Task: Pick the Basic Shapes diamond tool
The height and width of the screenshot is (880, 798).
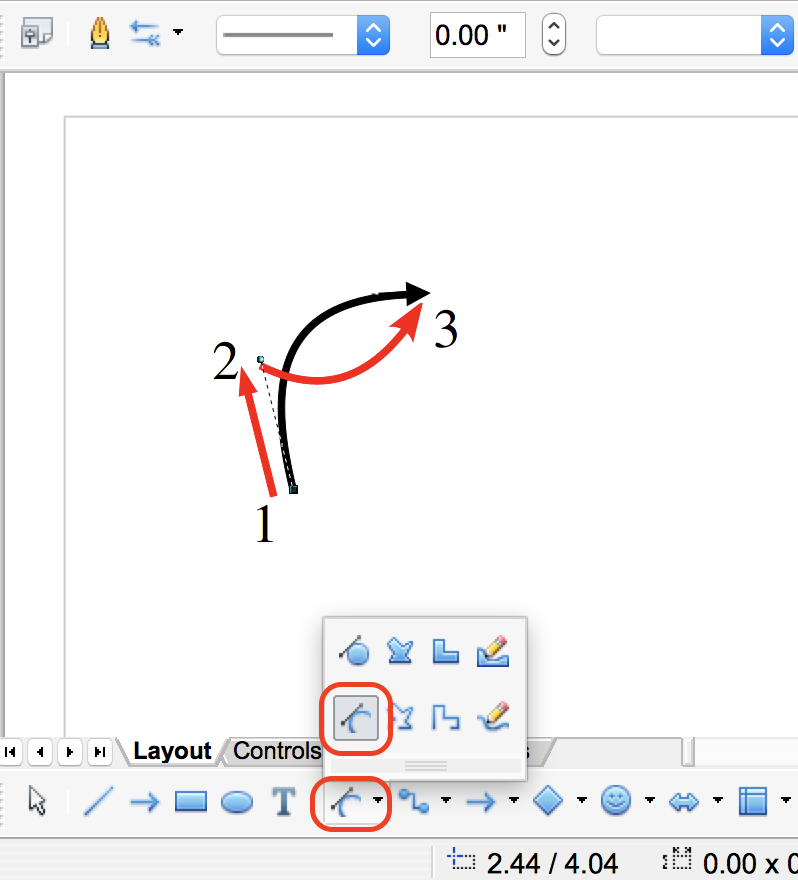Action: pos(548,800)
